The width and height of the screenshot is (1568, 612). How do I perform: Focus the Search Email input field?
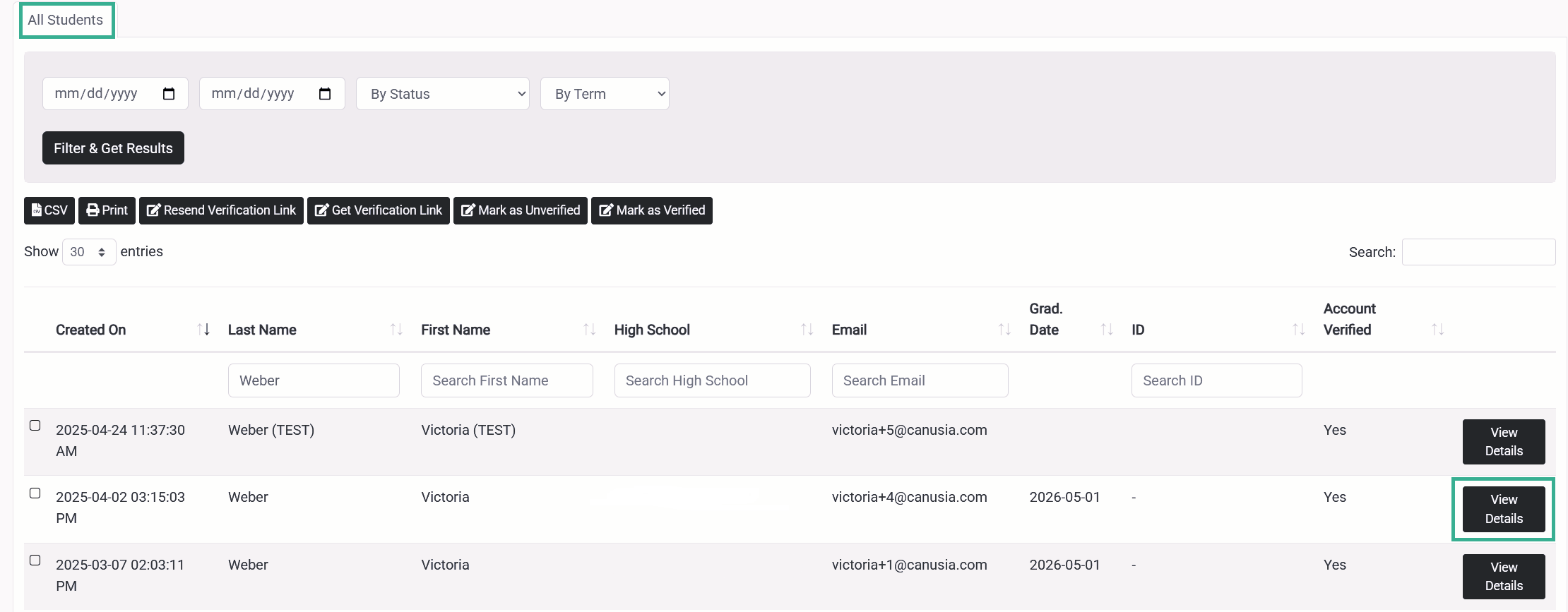tap(920, 380)
